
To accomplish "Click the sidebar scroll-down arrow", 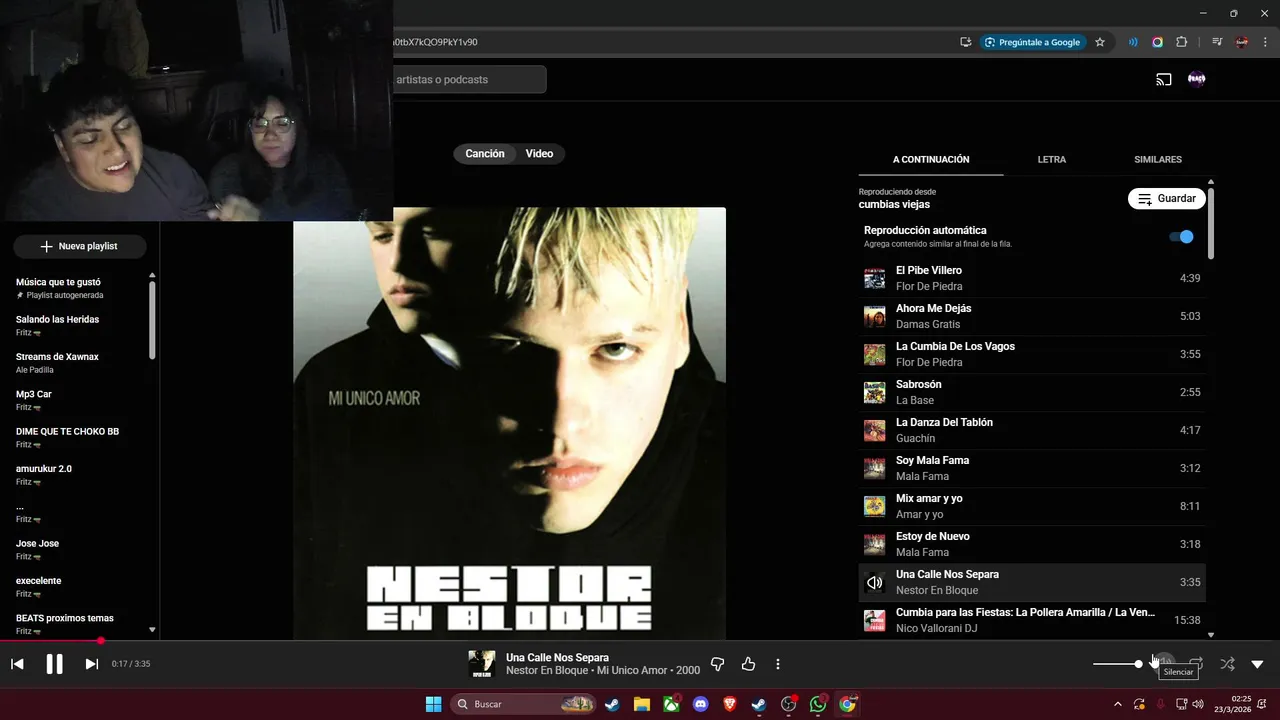I will pyautogui.click(x=152, y=630).
